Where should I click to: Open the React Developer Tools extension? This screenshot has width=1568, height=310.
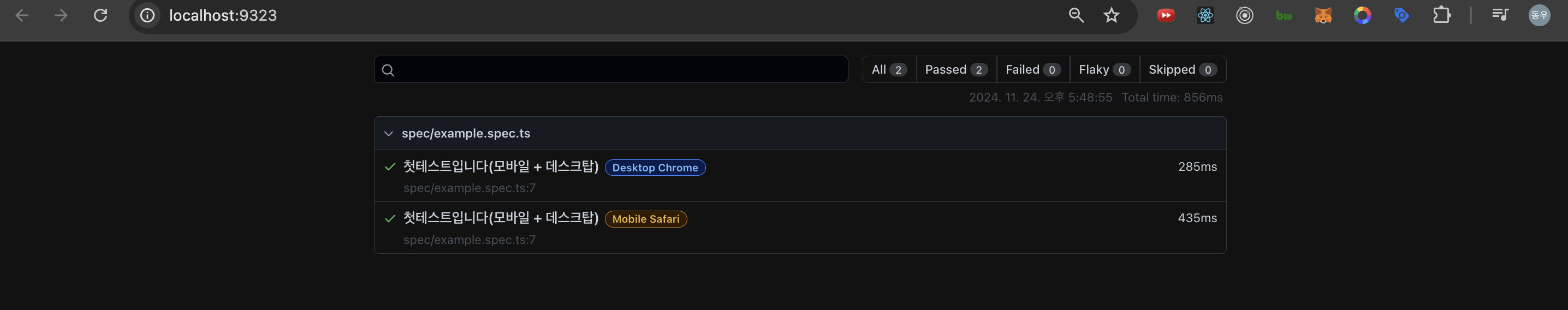tap(1204, 15)
